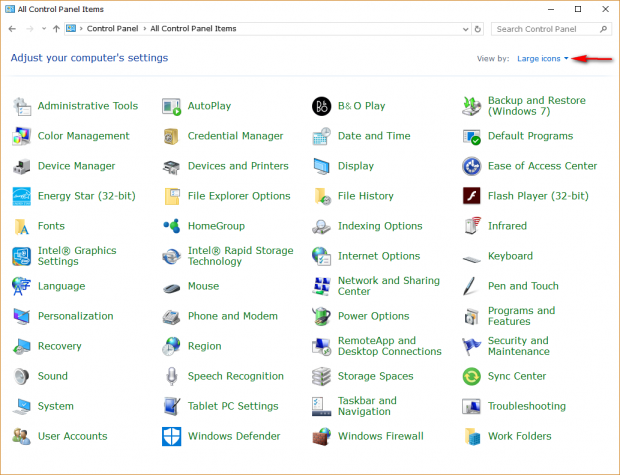This screenshot has height=475, width=620.
Task: Click the Sync Center green icon
Action: tap(472, 377)
